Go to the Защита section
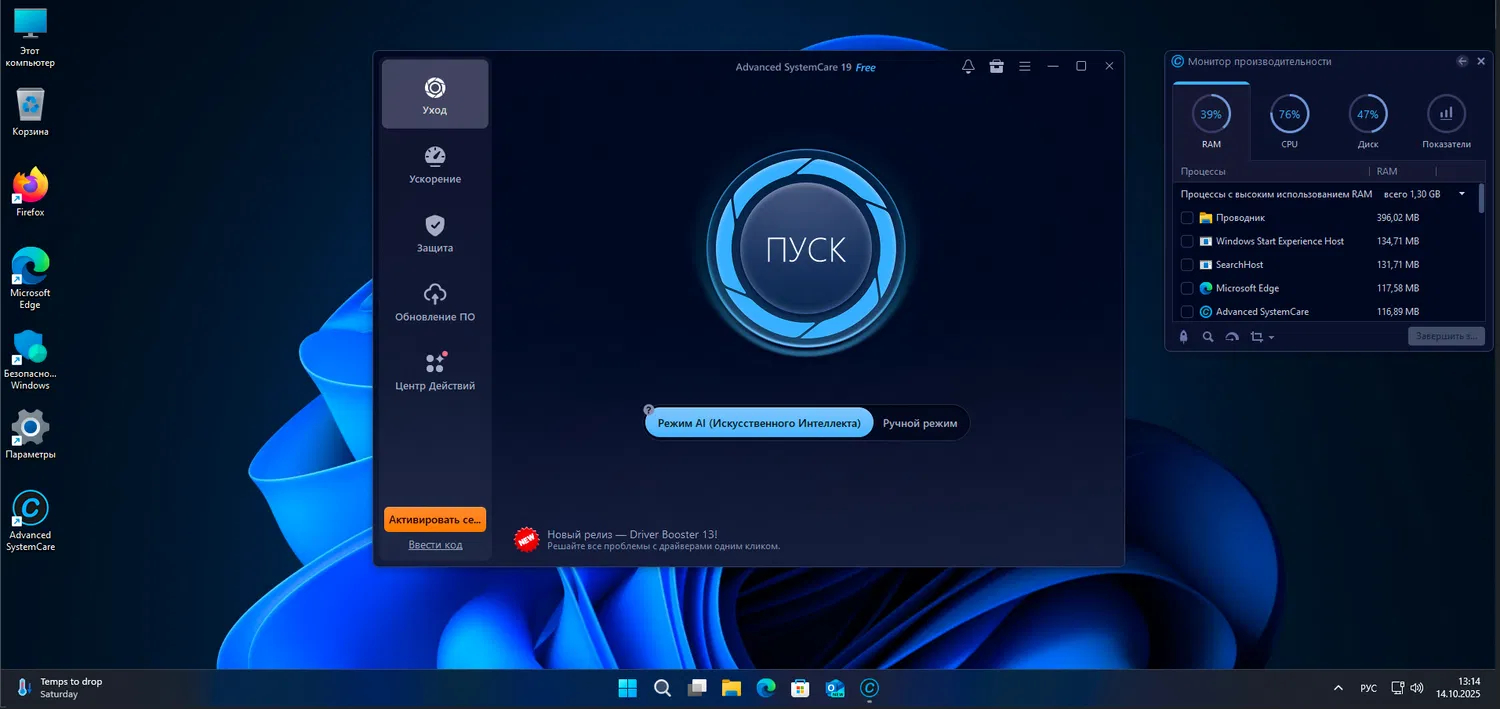 pos(435,234)
